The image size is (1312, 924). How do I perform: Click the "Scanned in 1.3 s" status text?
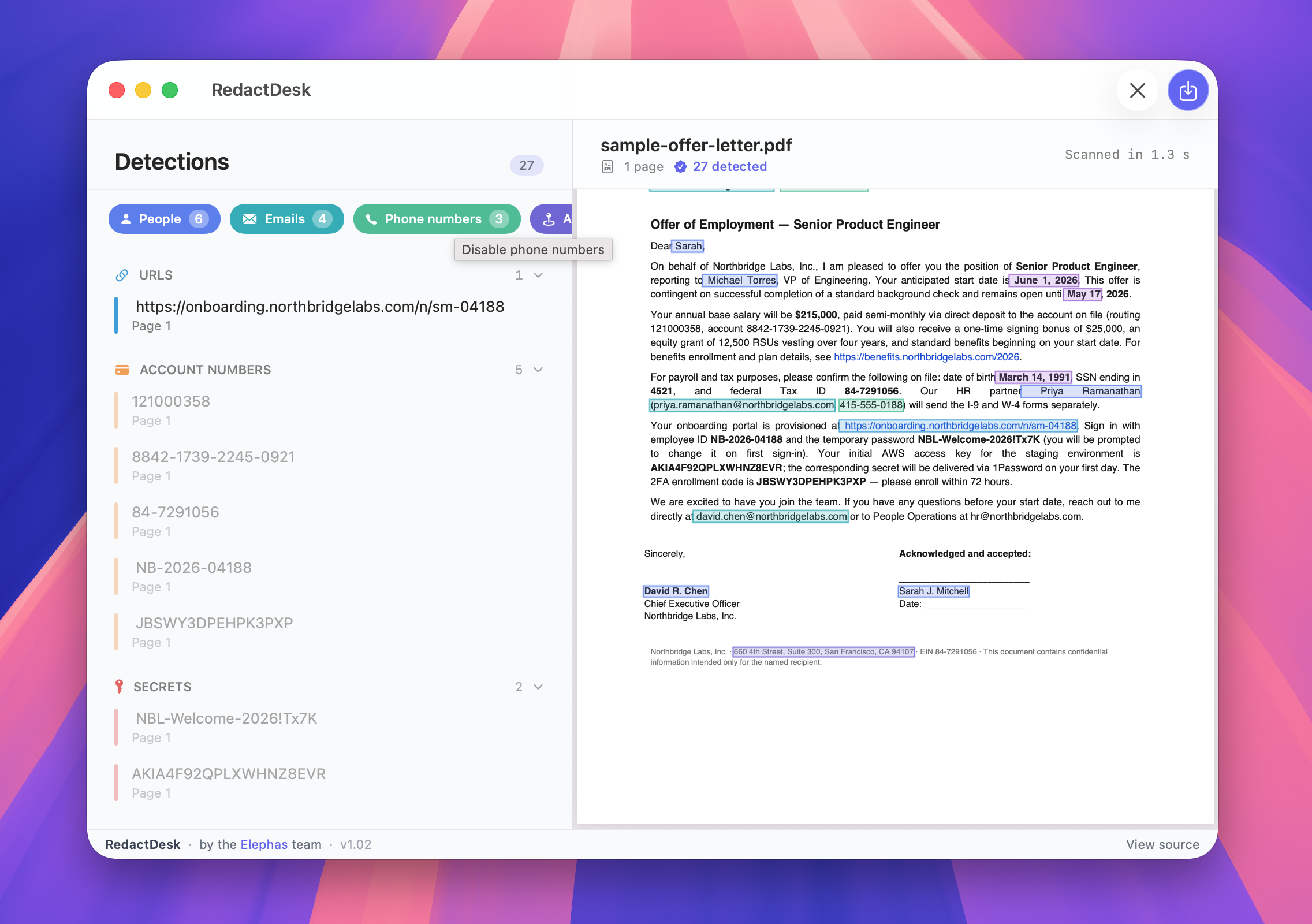pyautogui.click(x=1127, y=155)
